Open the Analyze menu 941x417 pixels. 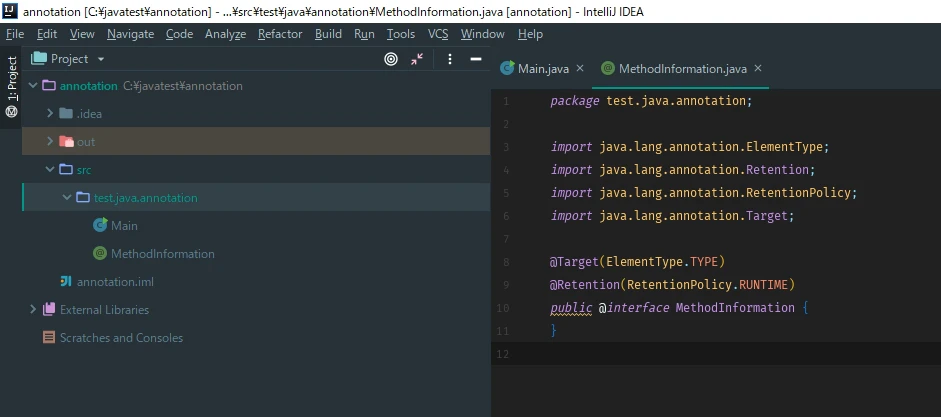(x=225, y=34)
